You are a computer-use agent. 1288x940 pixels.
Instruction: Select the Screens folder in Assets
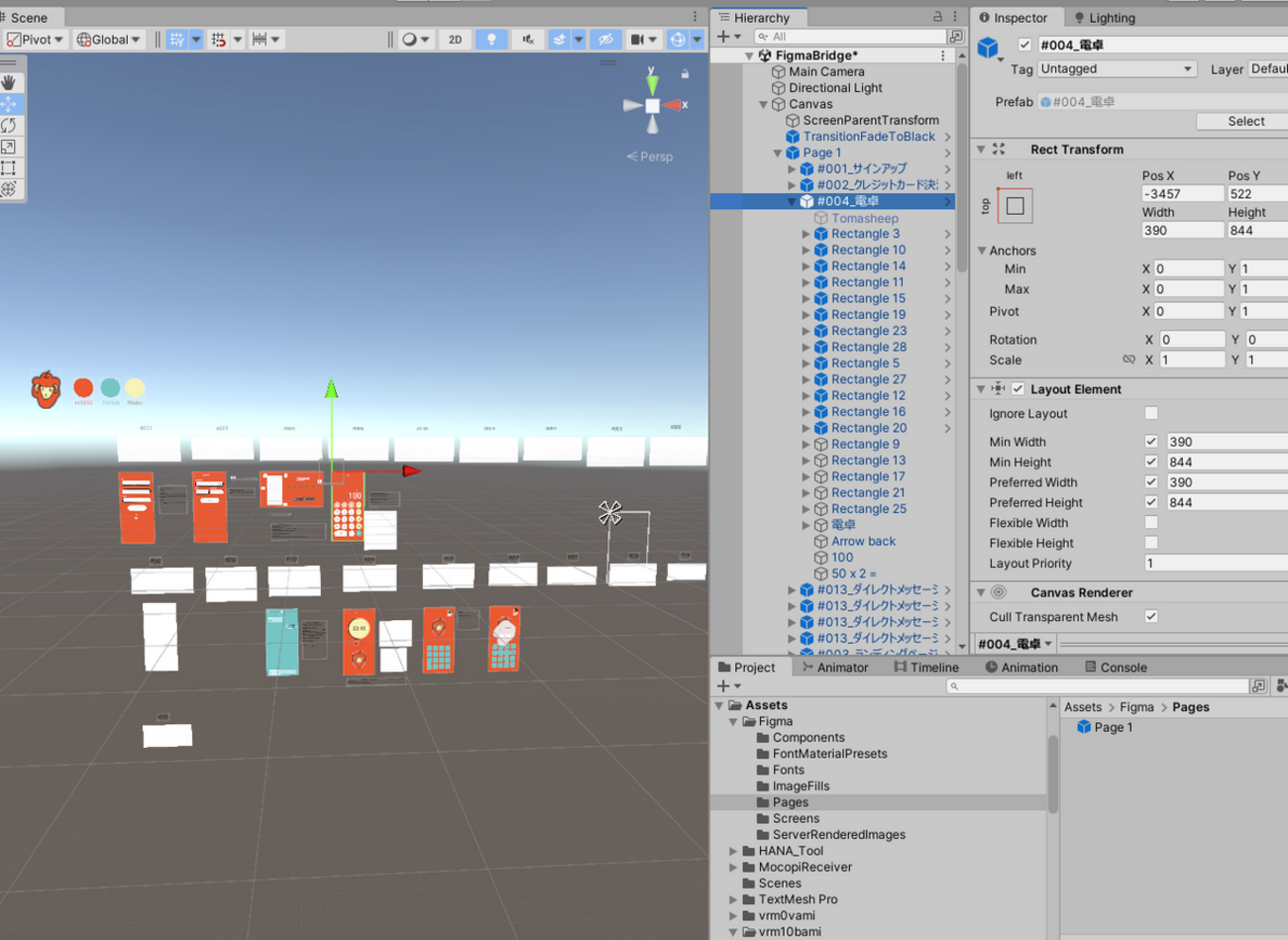[796, 818]
